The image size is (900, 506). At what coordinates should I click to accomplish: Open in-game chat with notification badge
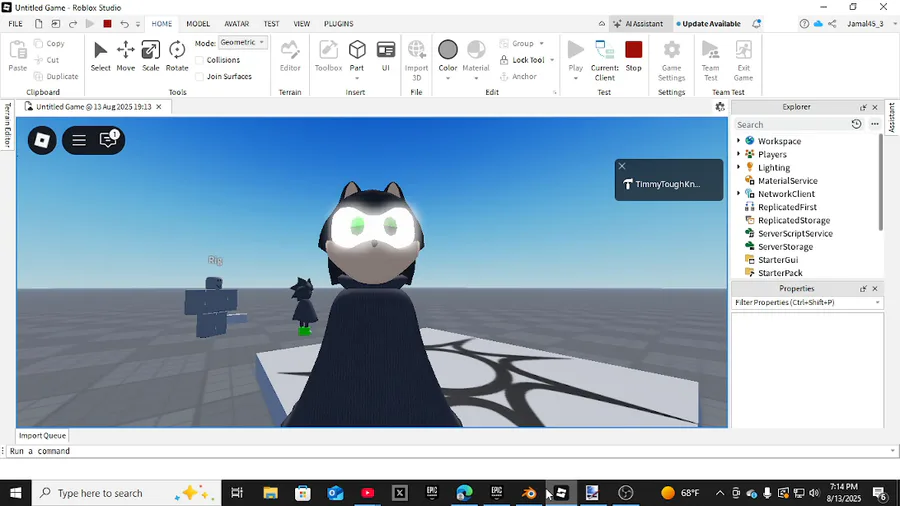tap(108, 139)
